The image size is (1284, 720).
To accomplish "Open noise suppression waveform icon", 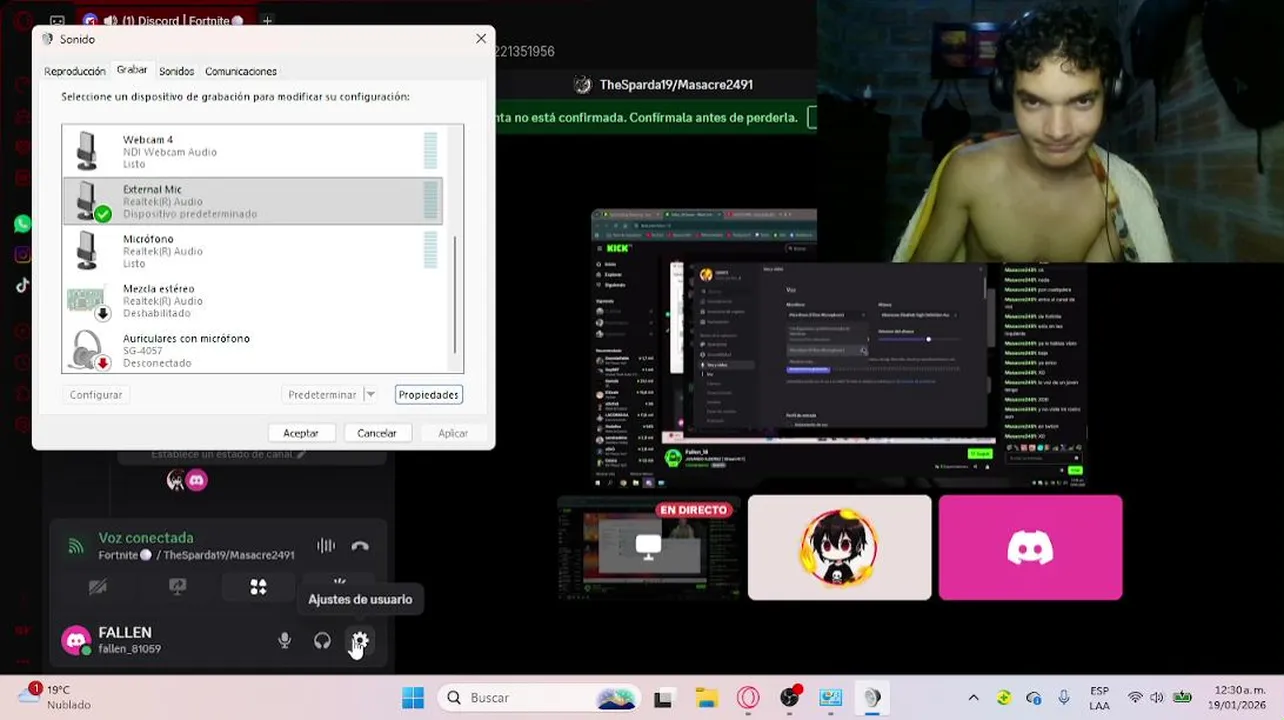I will click(326, 546).
